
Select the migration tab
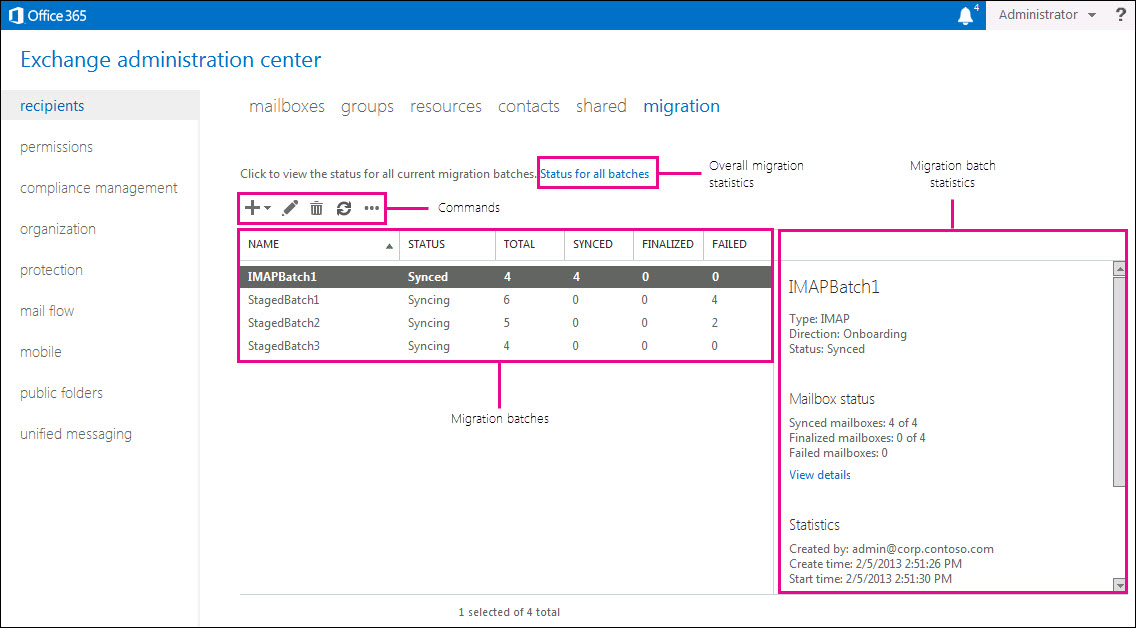(x=682, y=106)
